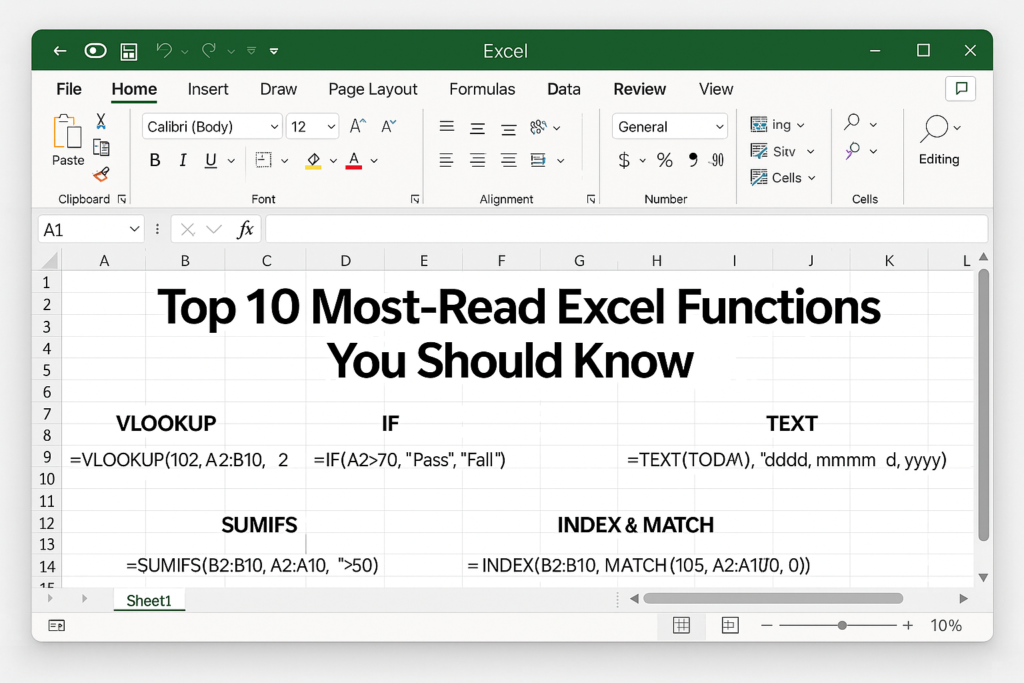Open the Font Color dropdown arrow

coord(374,161)
